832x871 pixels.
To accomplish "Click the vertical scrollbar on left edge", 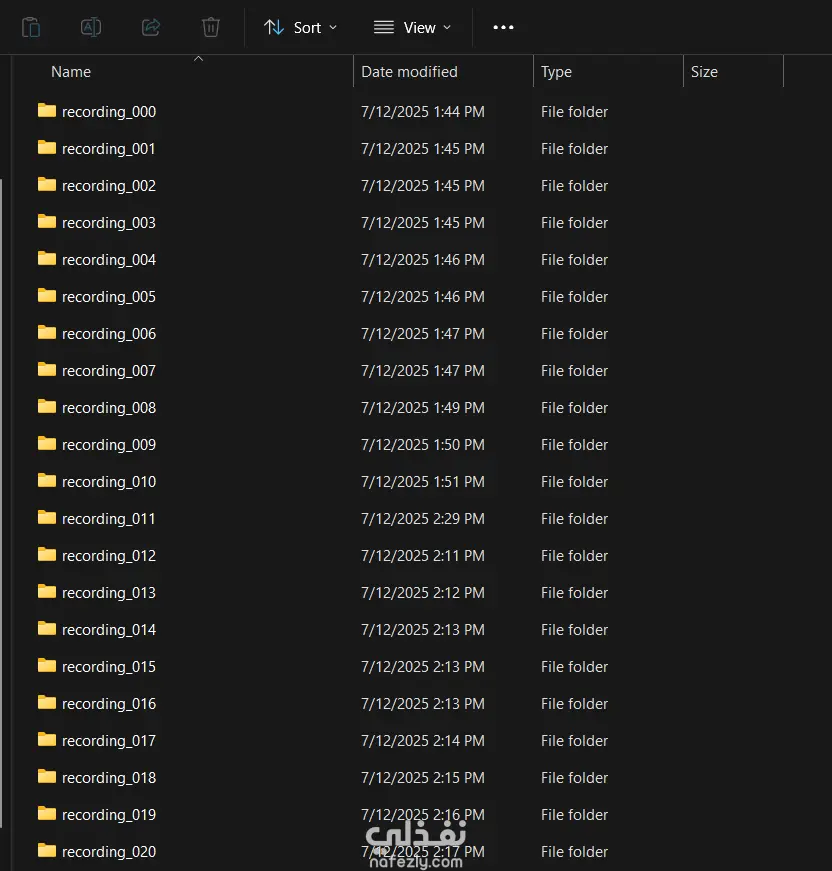I will [x=1, y=503].
